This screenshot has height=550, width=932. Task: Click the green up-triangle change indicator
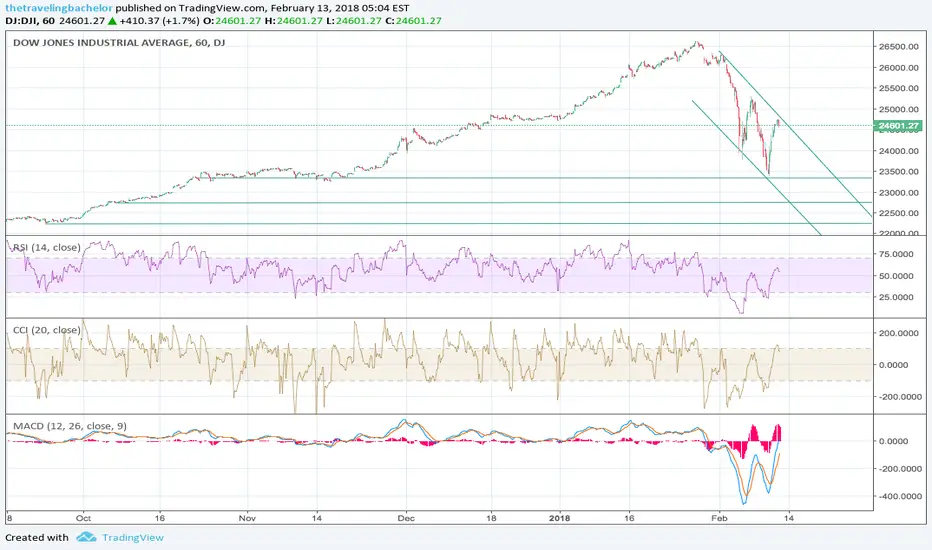tap(112, 21)
